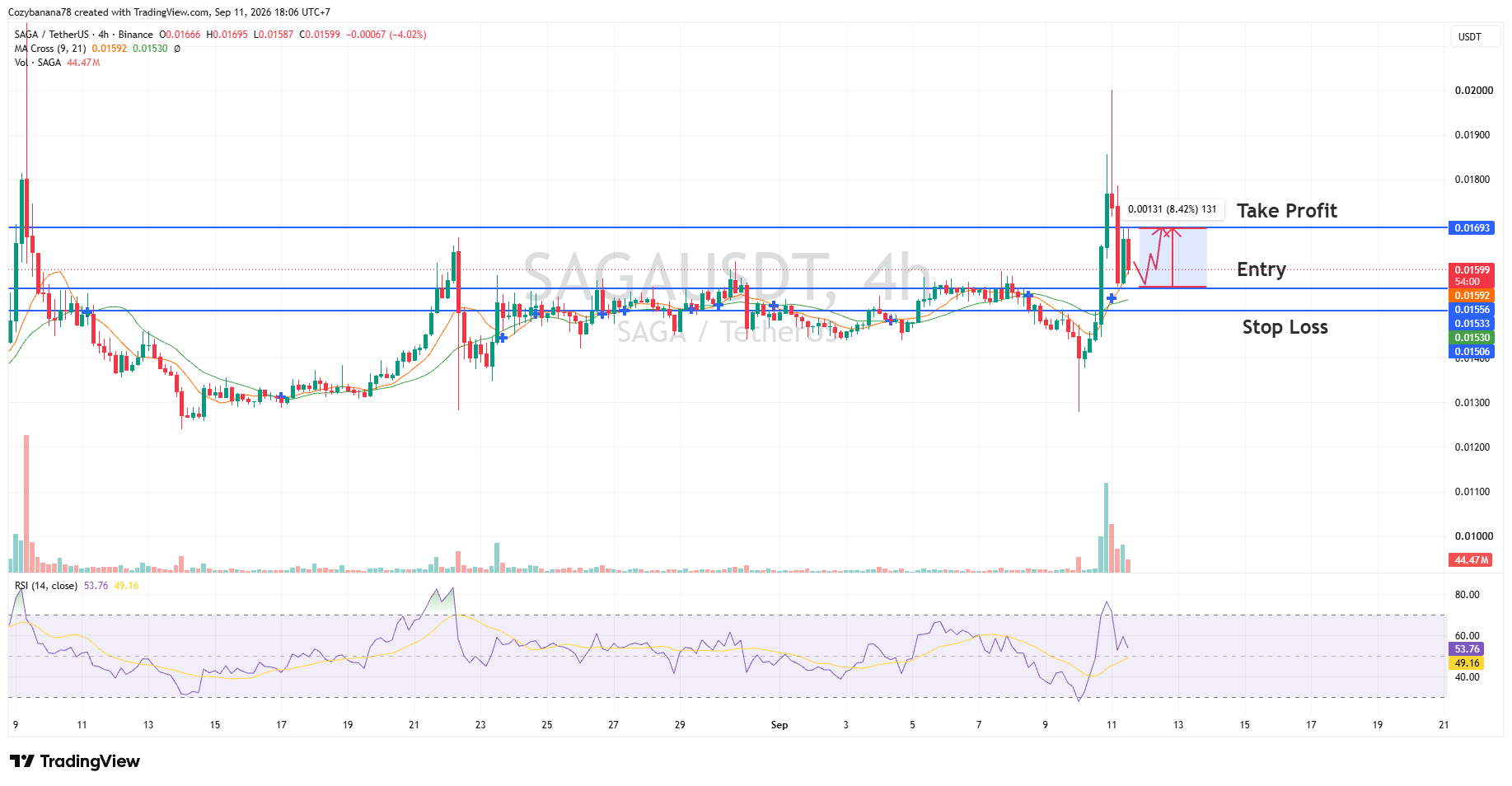The image size is (1512, 786).
Task: Click the orange 0.01592 label on price axis
Action: pos(1472,296)
